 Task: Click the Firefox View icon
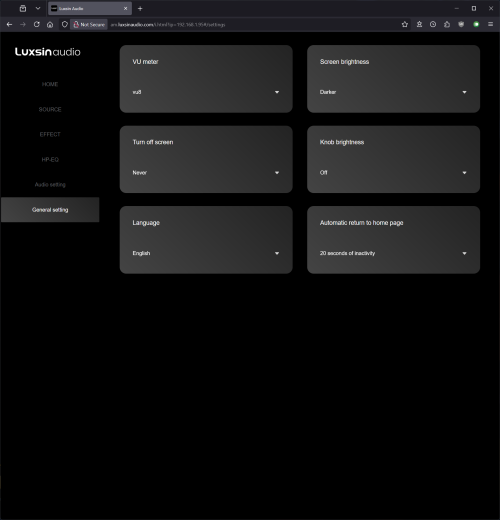point(23,8)
